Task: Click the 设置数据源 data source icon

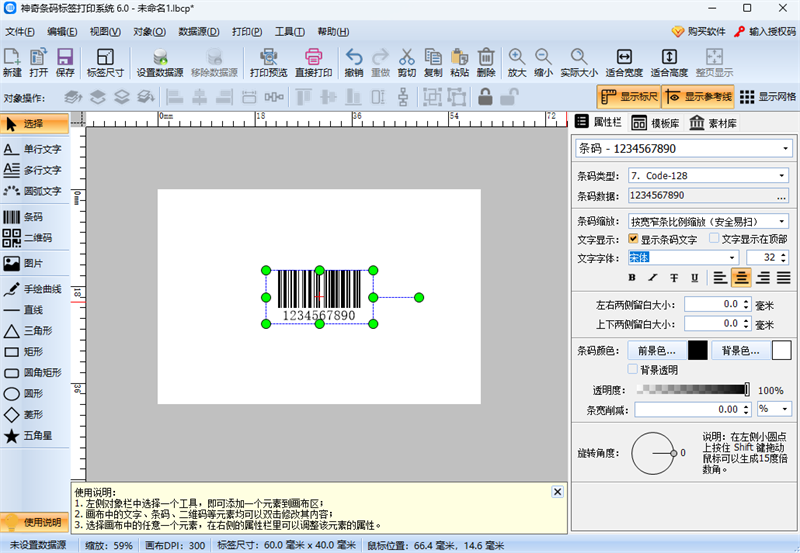Action: point(160,62)
